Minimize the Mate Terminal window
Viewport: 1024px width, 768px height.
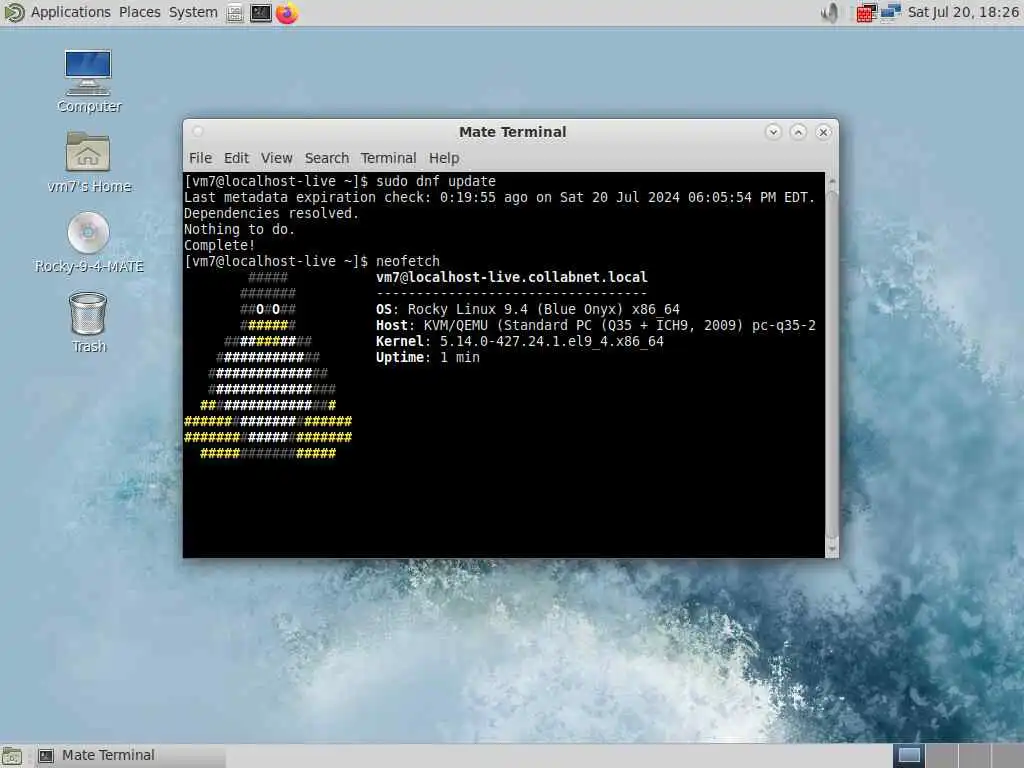coord(773,132)
